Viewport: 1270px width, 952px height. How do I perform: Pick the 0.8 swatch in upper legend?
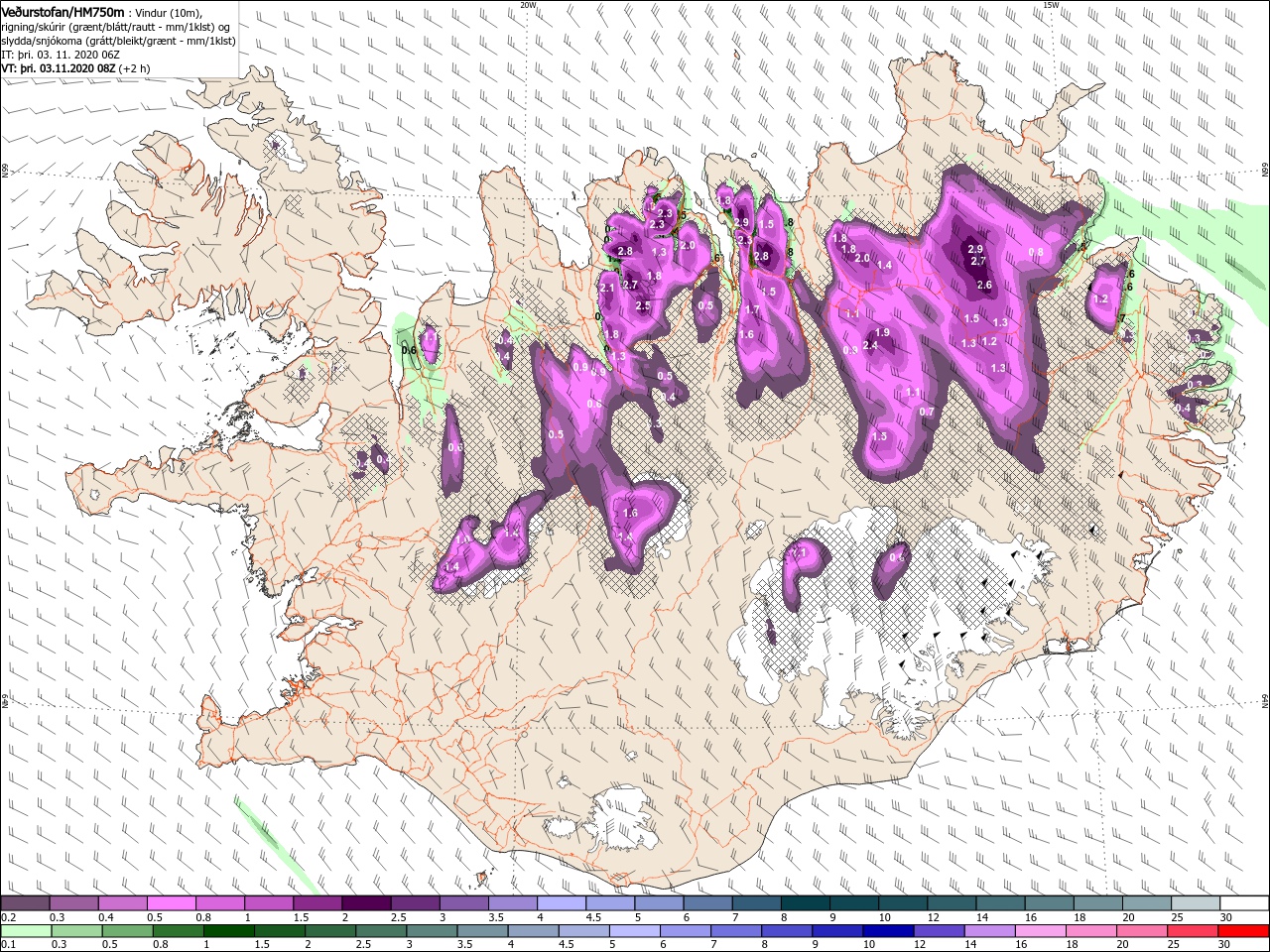click(x=219, y=903)
